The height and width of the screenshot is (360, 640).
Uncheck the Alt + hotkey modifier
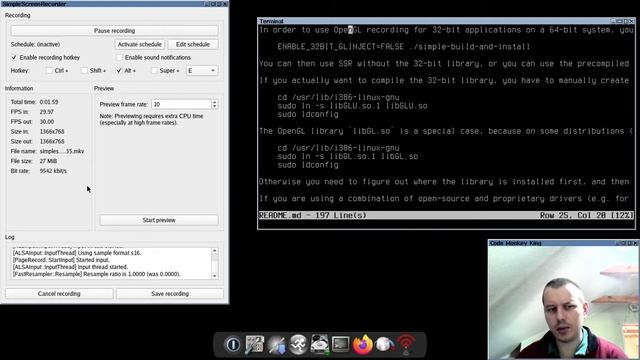[x=119, y=71]
